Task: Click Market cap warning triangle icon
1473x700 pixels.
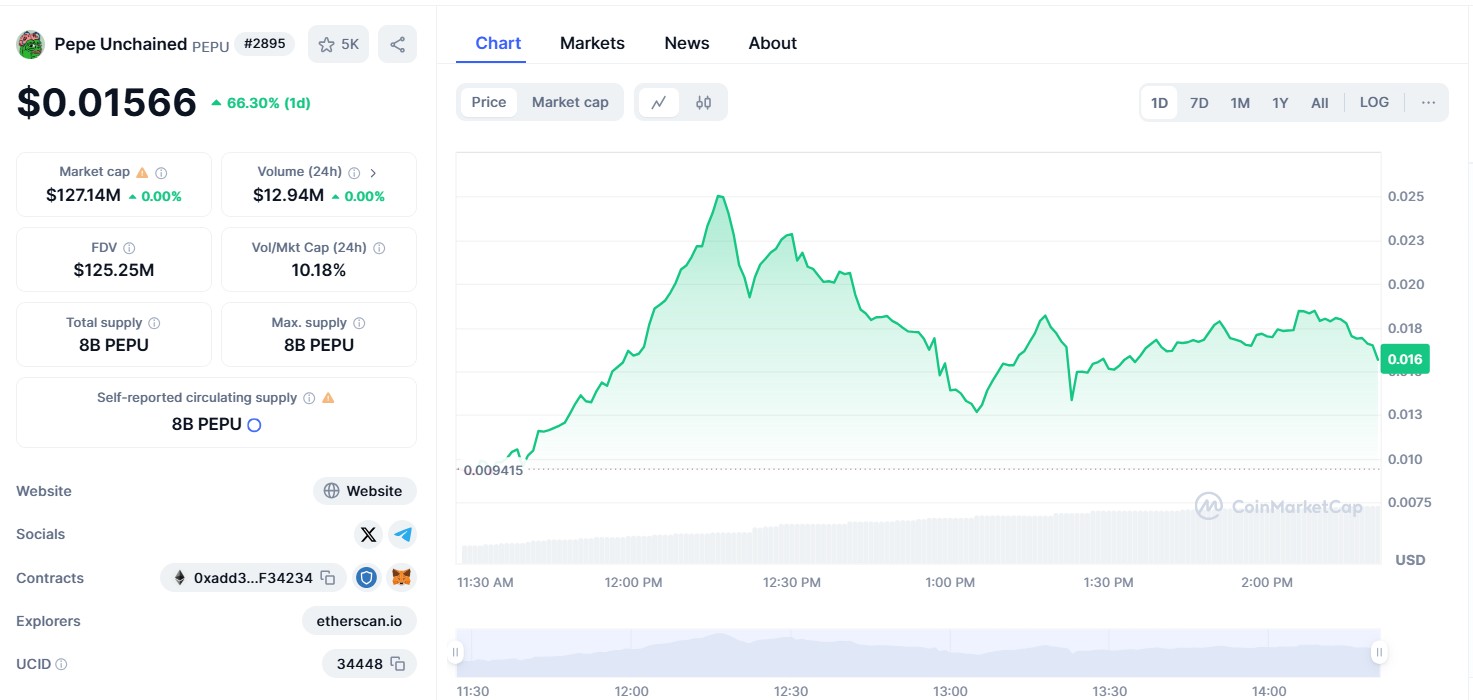Action: (142, 172)
